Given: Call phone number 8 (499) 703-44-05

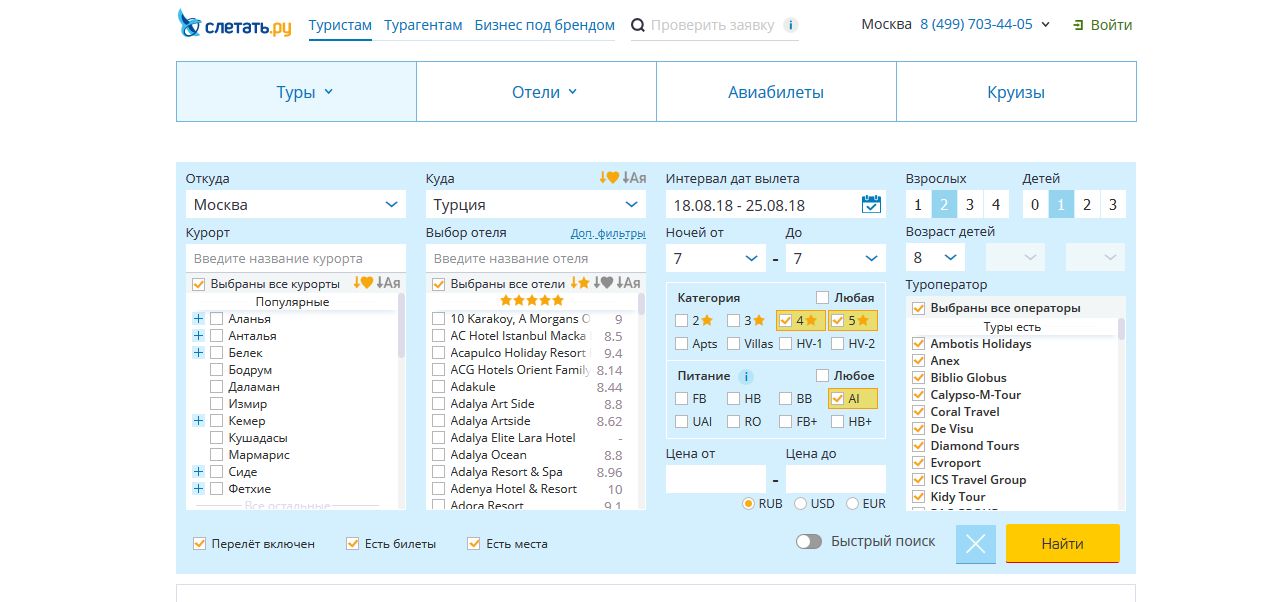Looking at the screenshot, I should tap(976, 25).
